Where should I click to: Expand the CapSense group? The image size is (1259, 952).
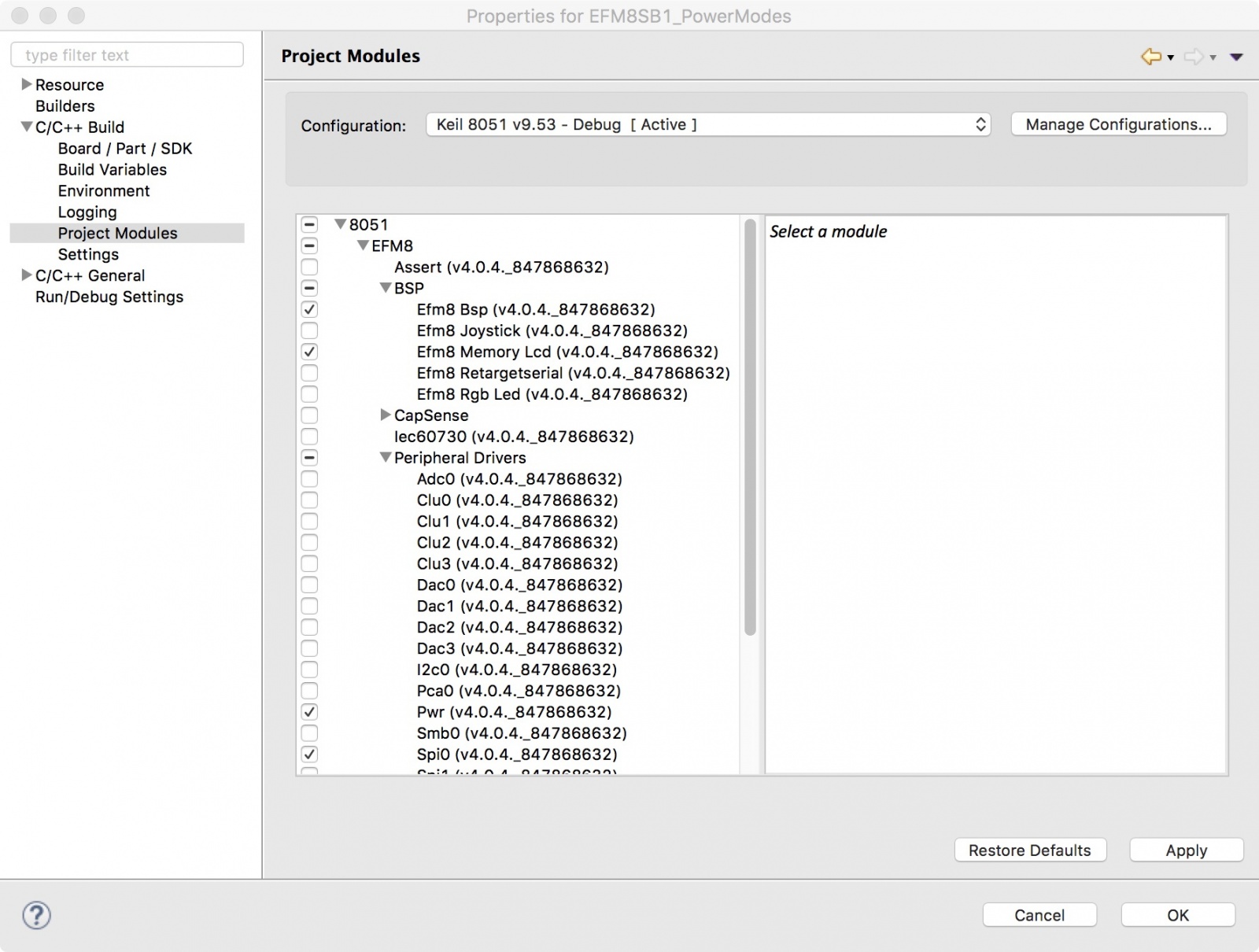(386, 415)
